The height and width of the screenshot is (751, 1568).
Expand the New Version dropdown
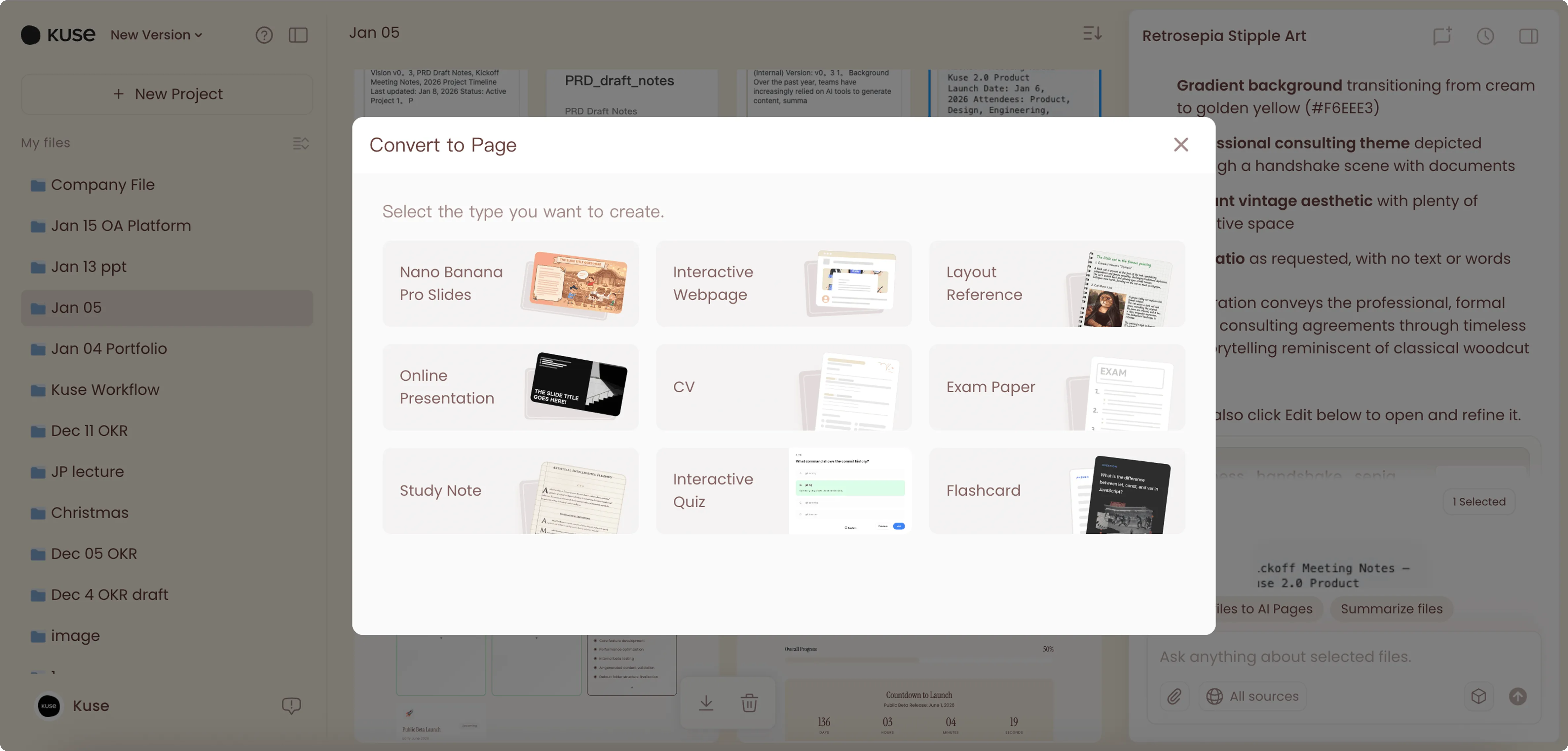[156, 35]
